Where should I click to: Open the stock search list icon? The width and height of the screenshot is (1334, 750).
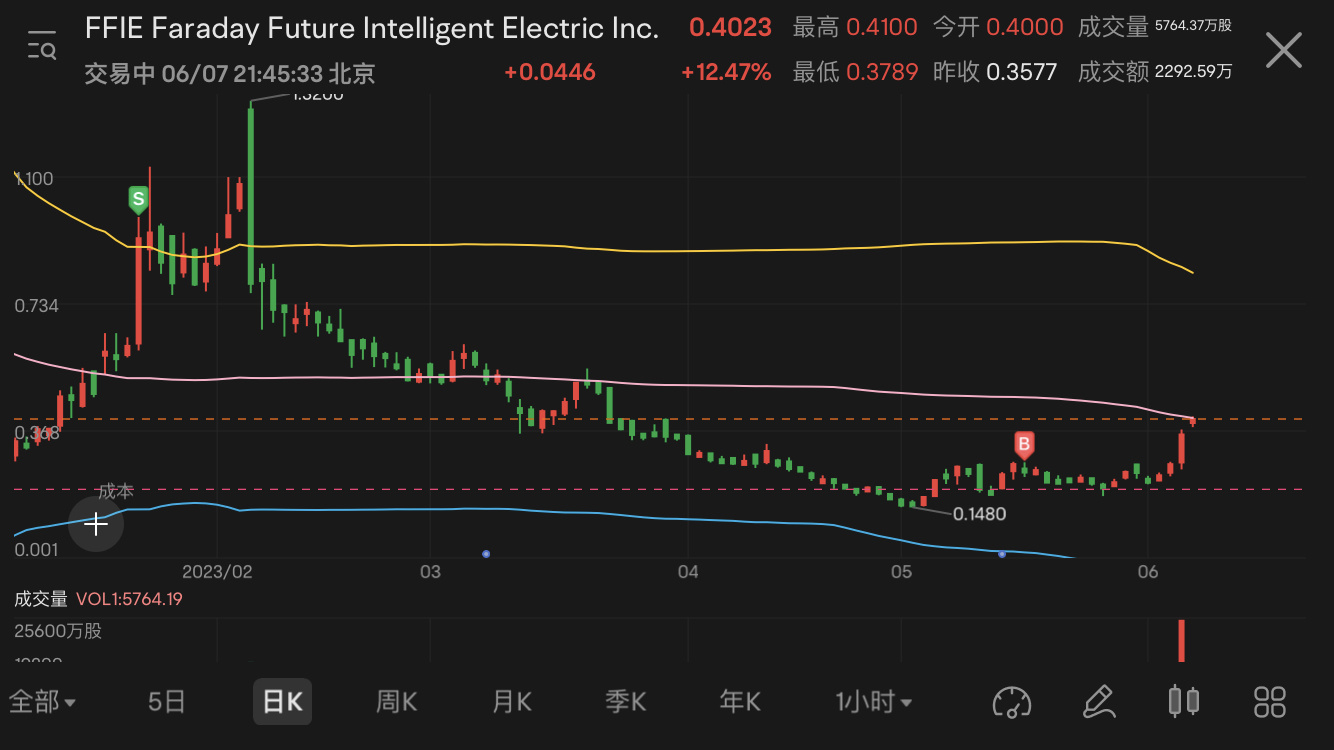42,45
